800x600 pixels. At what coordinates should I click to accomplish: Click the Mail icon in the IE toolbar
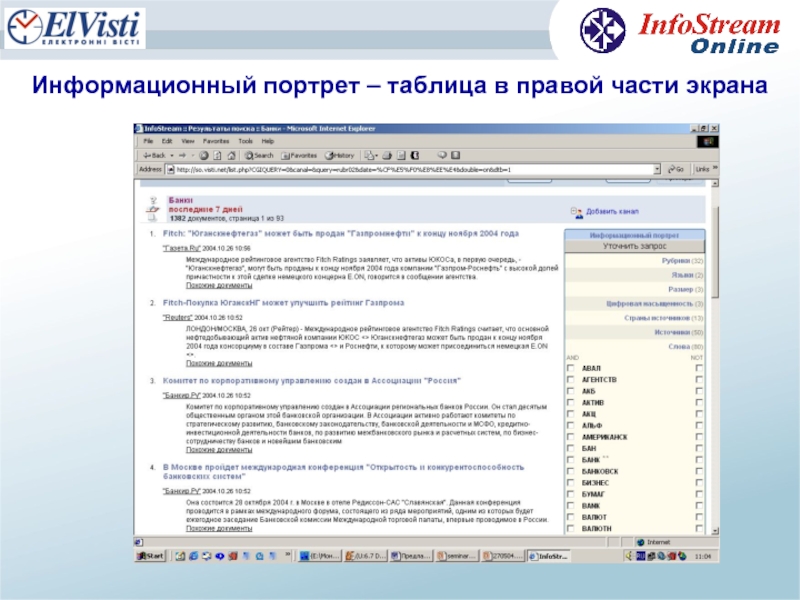pos(370,156)
